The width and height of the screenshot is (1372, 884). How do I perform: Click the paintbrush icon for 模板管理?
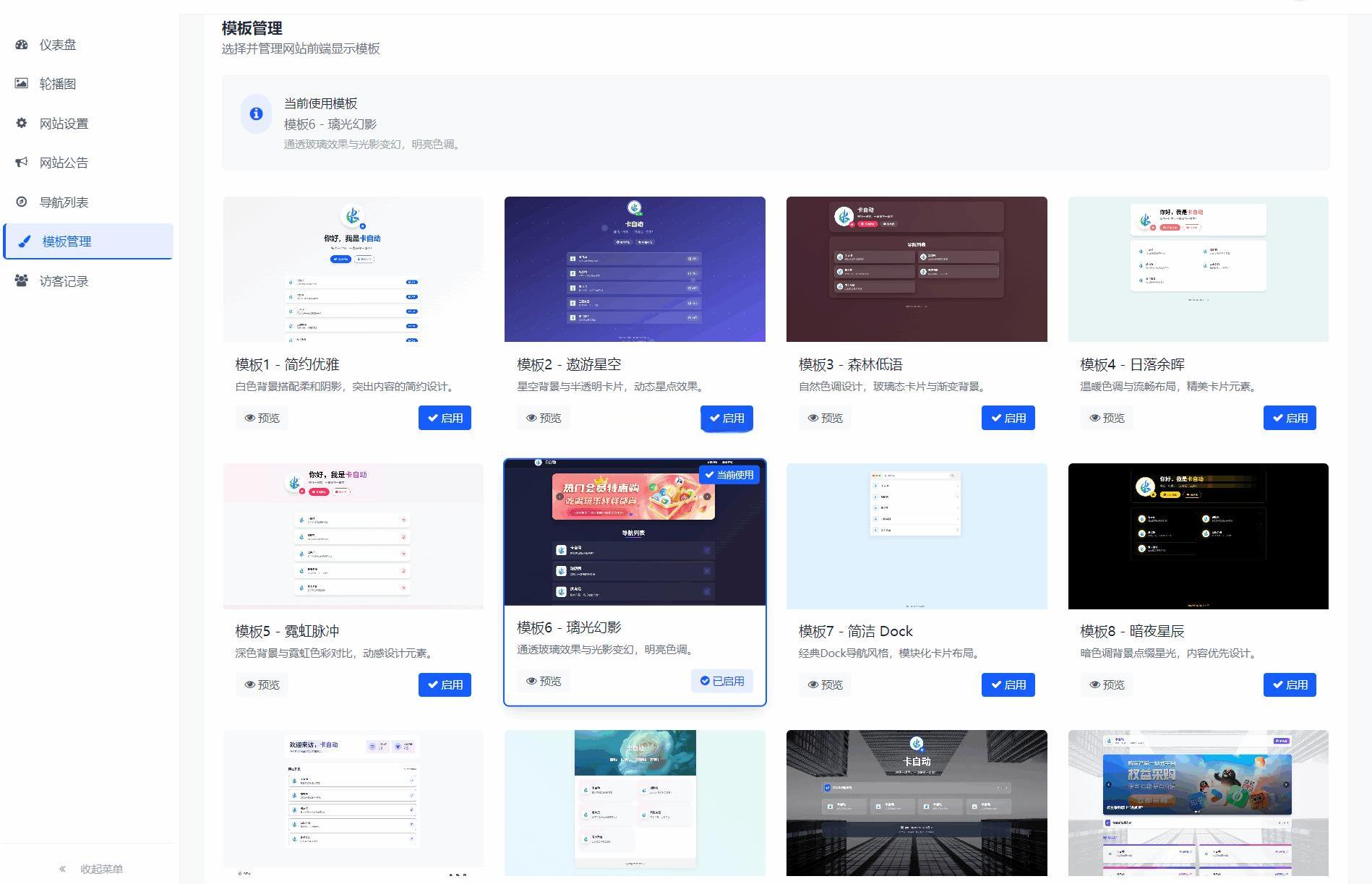pyautogui.click(x=25, y=241)
